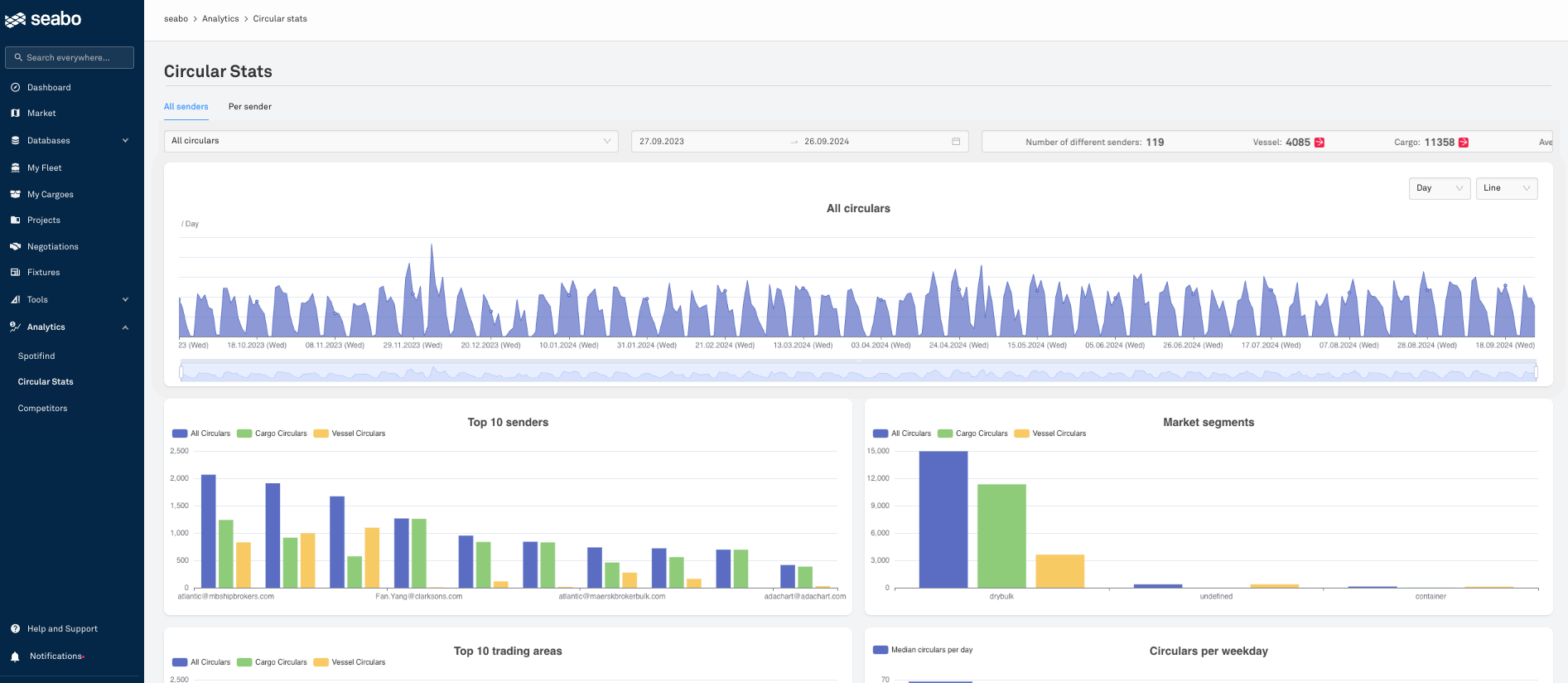Click the seabo logo
This screenshot has width=1568, height=683.
(44, 19)
